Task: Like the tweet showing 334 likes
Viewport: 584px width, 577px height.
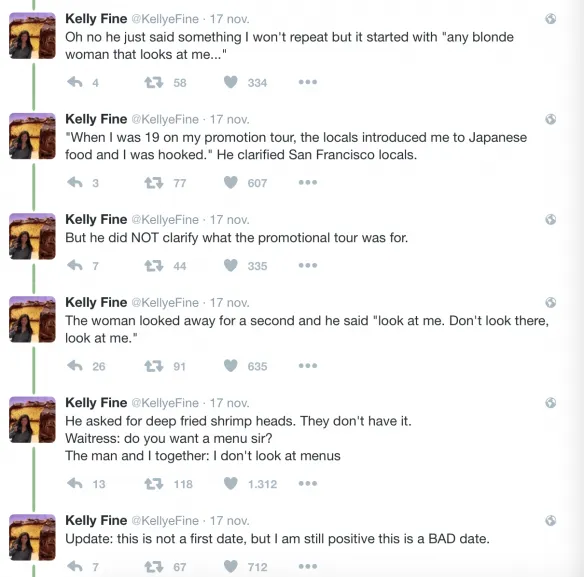Action: (231, 82)
